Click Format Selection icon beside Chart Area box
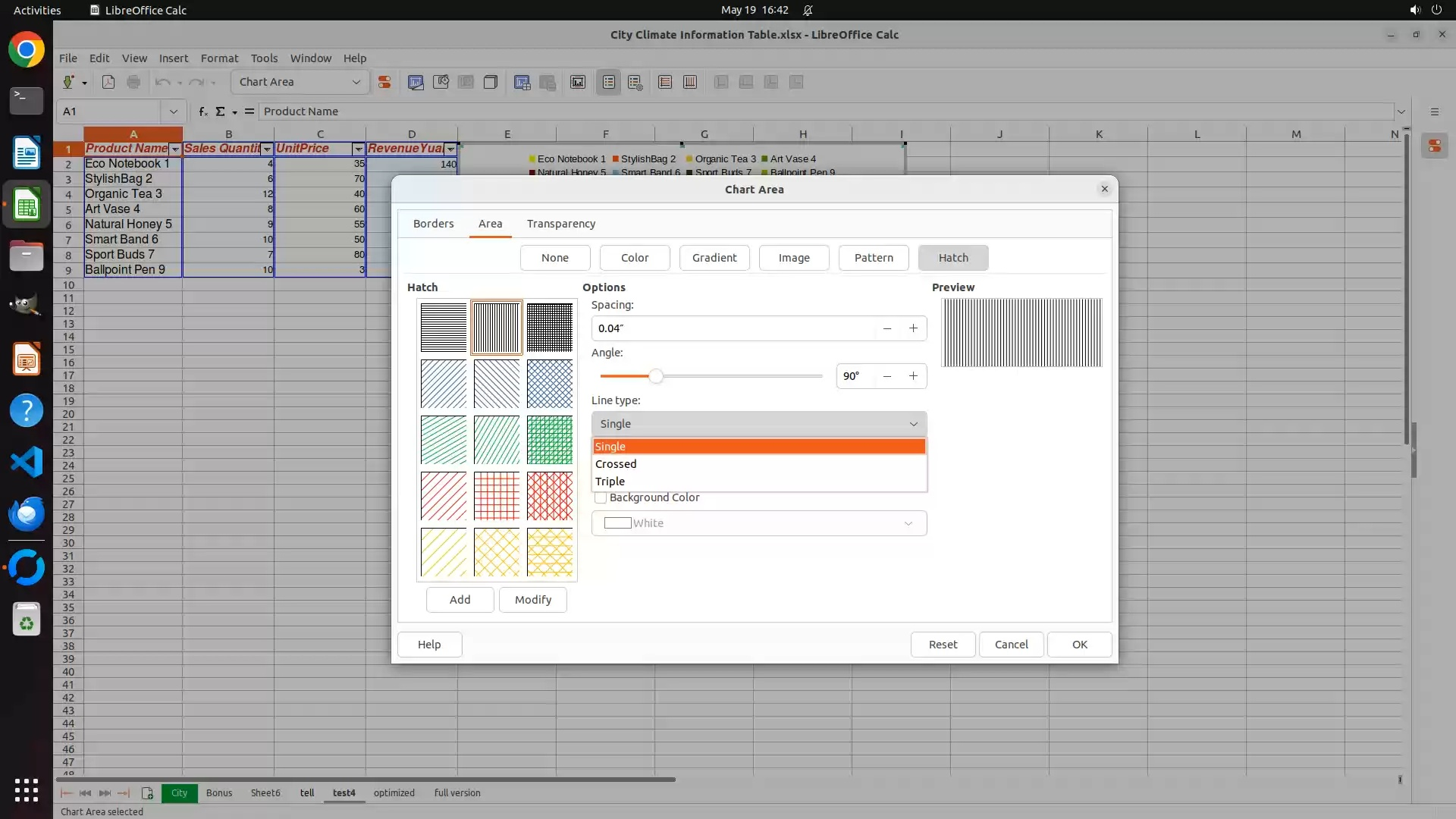1456x819 pixels. (x=384, y=82)
